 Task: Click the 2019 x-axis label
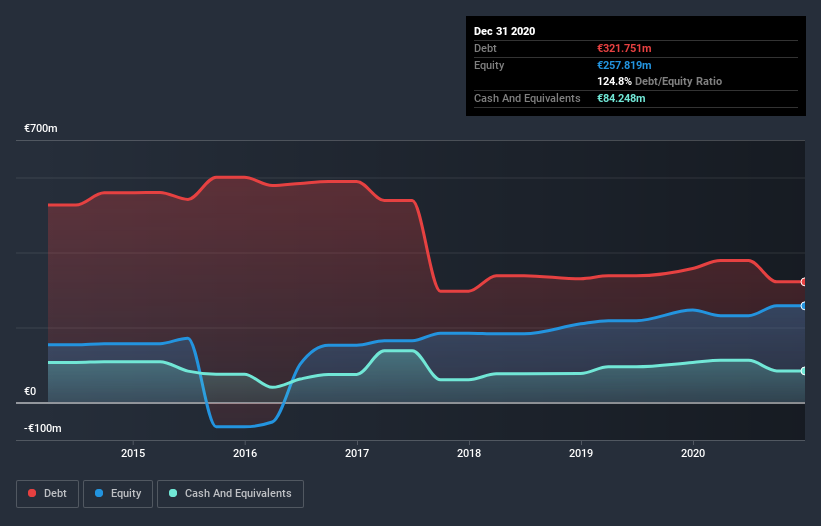[x=581, y=453]
